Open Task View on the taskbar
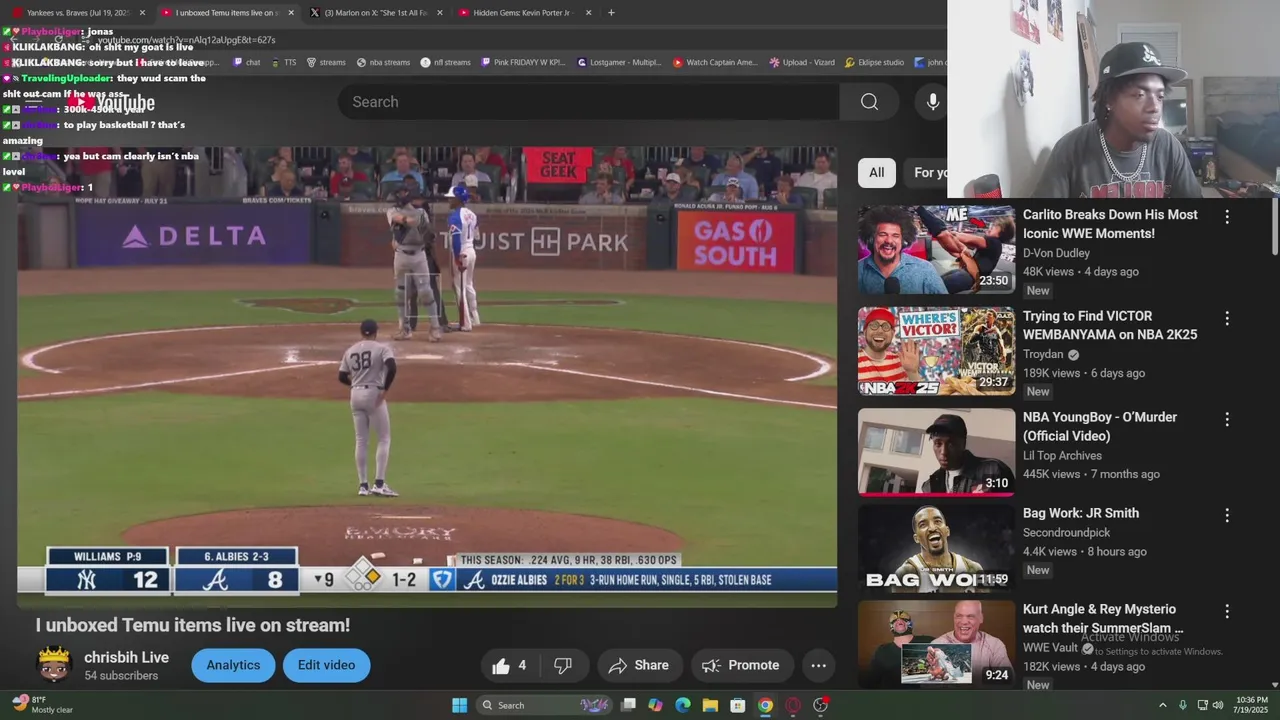This screenshot has width=1280, height=720. [x=628, y=705]
